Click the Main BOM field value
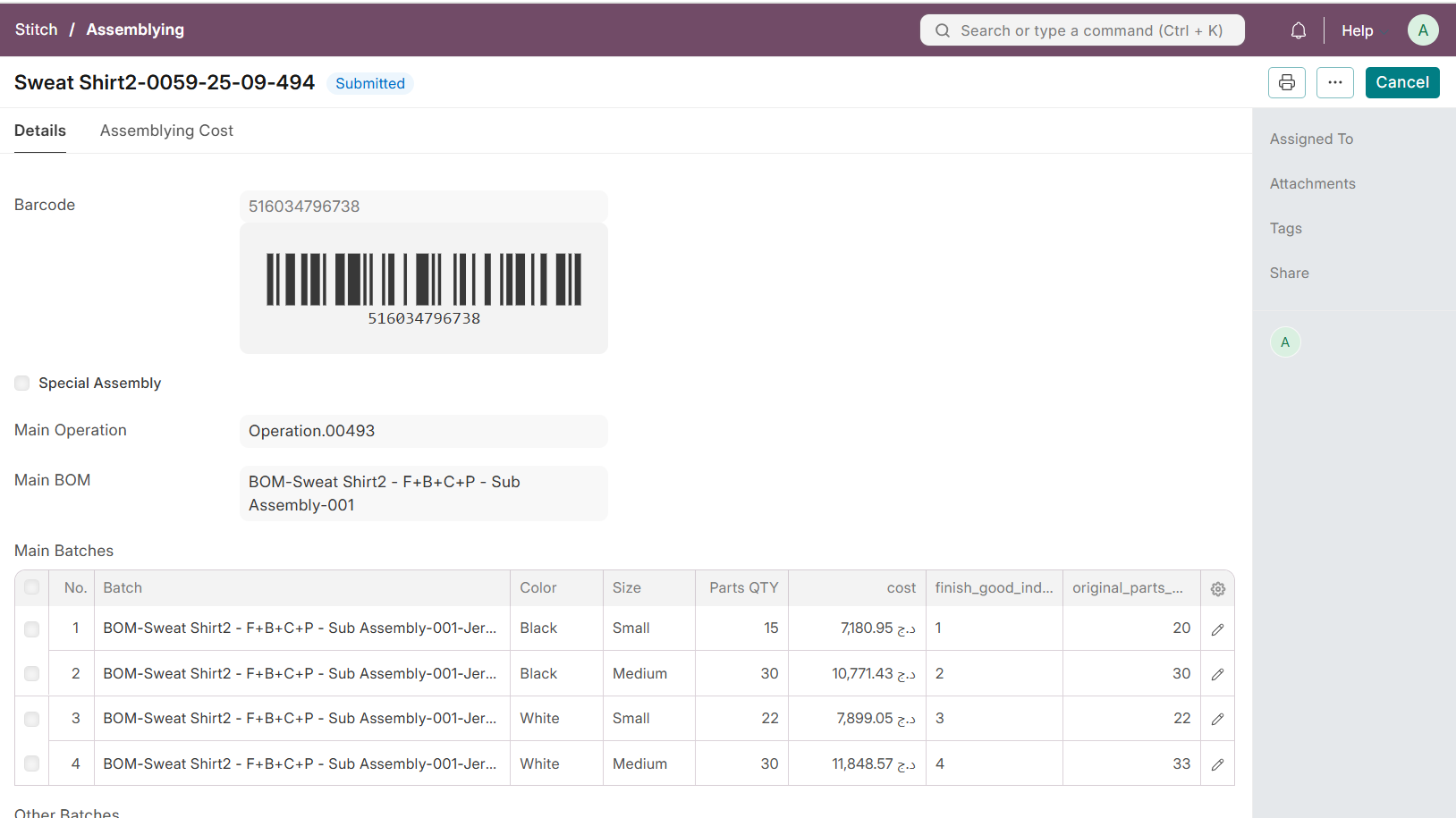This screenshot has width=1456, height=818. coord(424,493)
